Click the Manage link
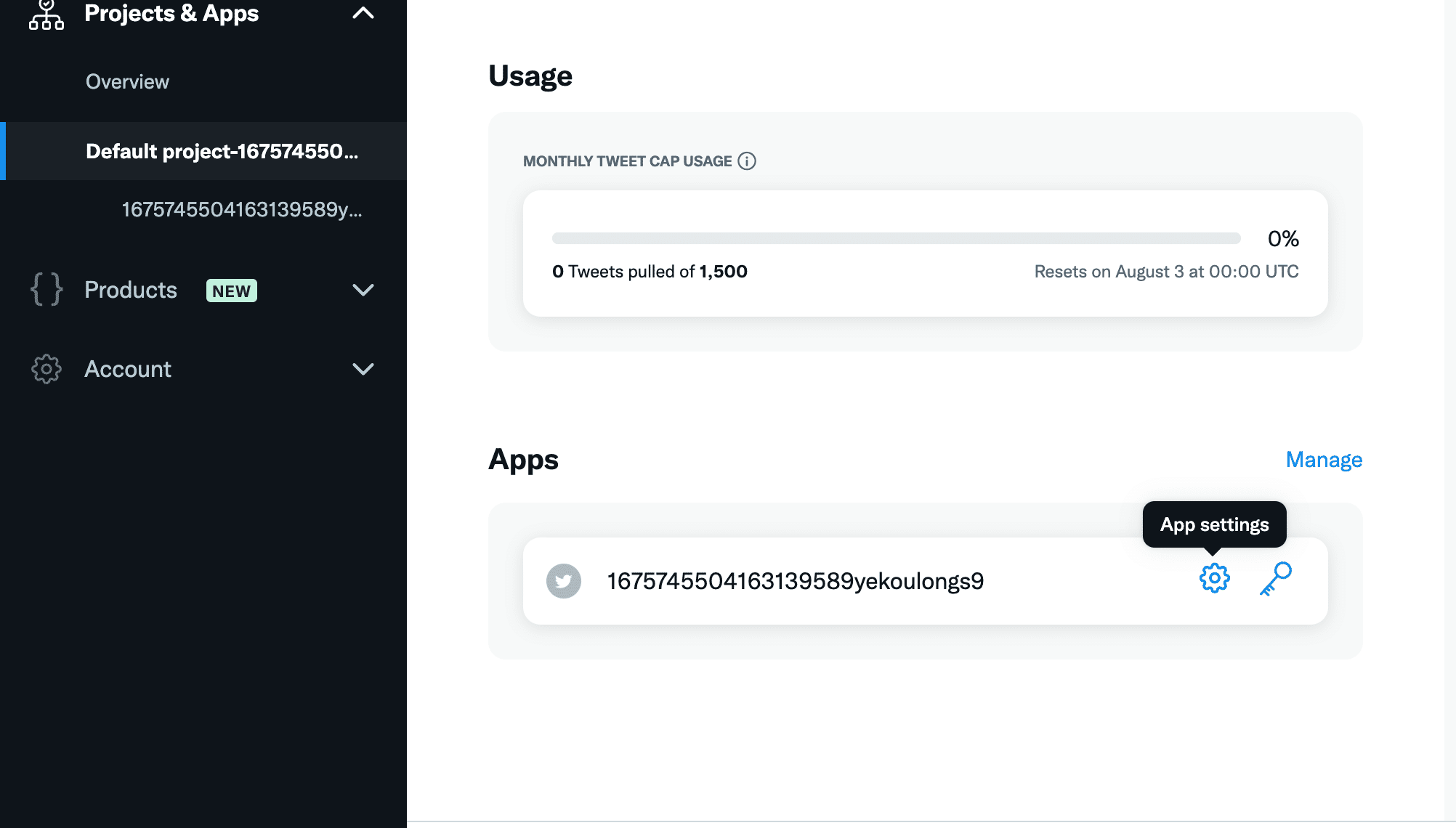The width and height of the screenshot is (1456, 828). (x=1324, y=460)
